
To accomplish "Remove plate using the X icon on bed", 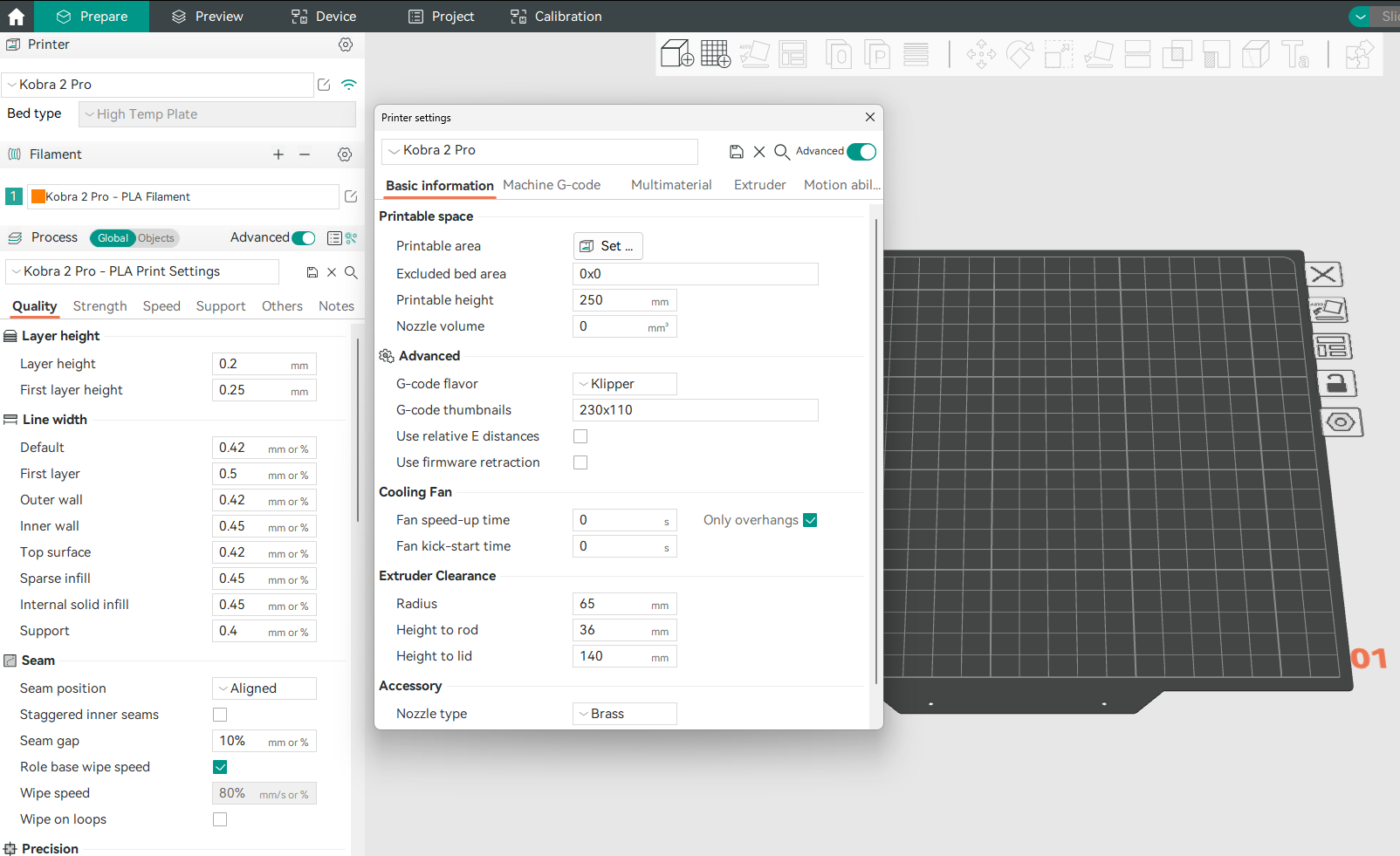I will coord(1324,275).
